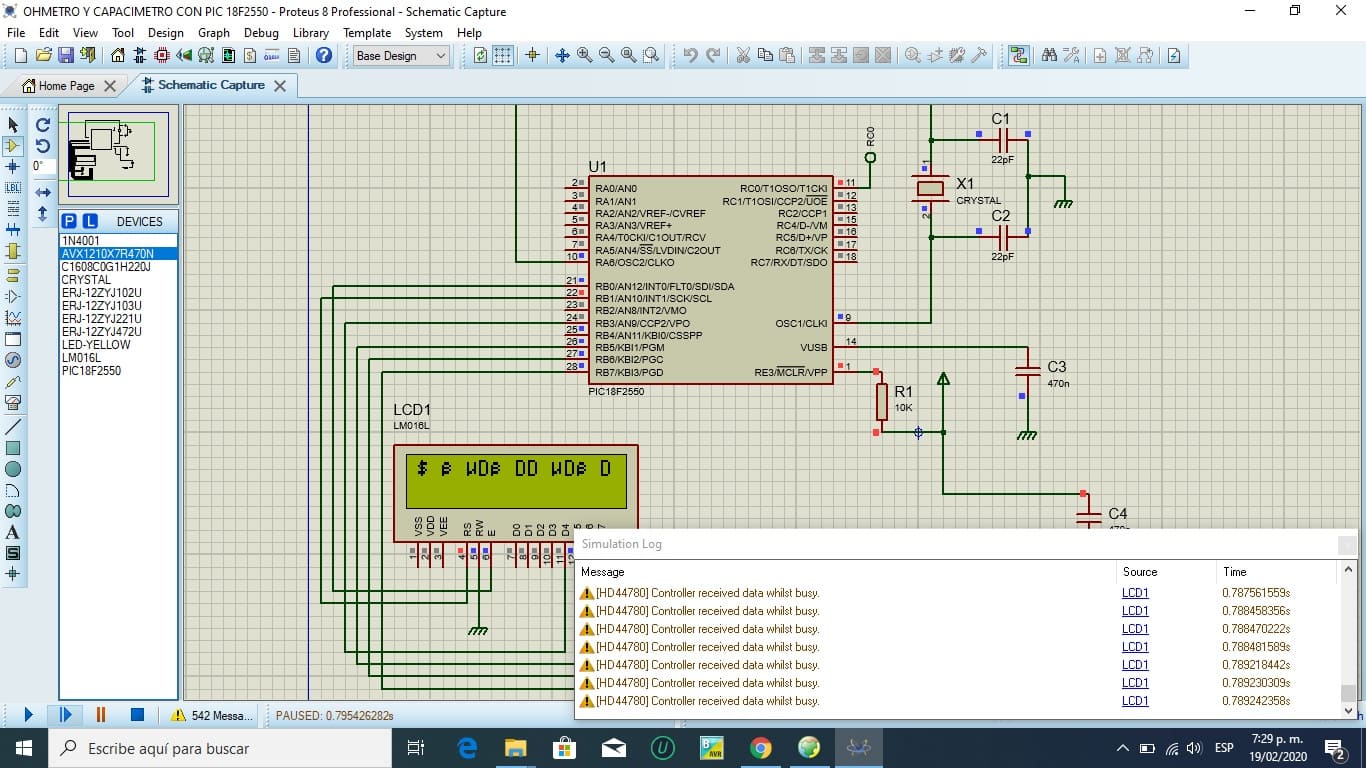Screen dimensions: 1366x768
Task: Open File Explorer from the taskbar
Action: tap(515, 748)
